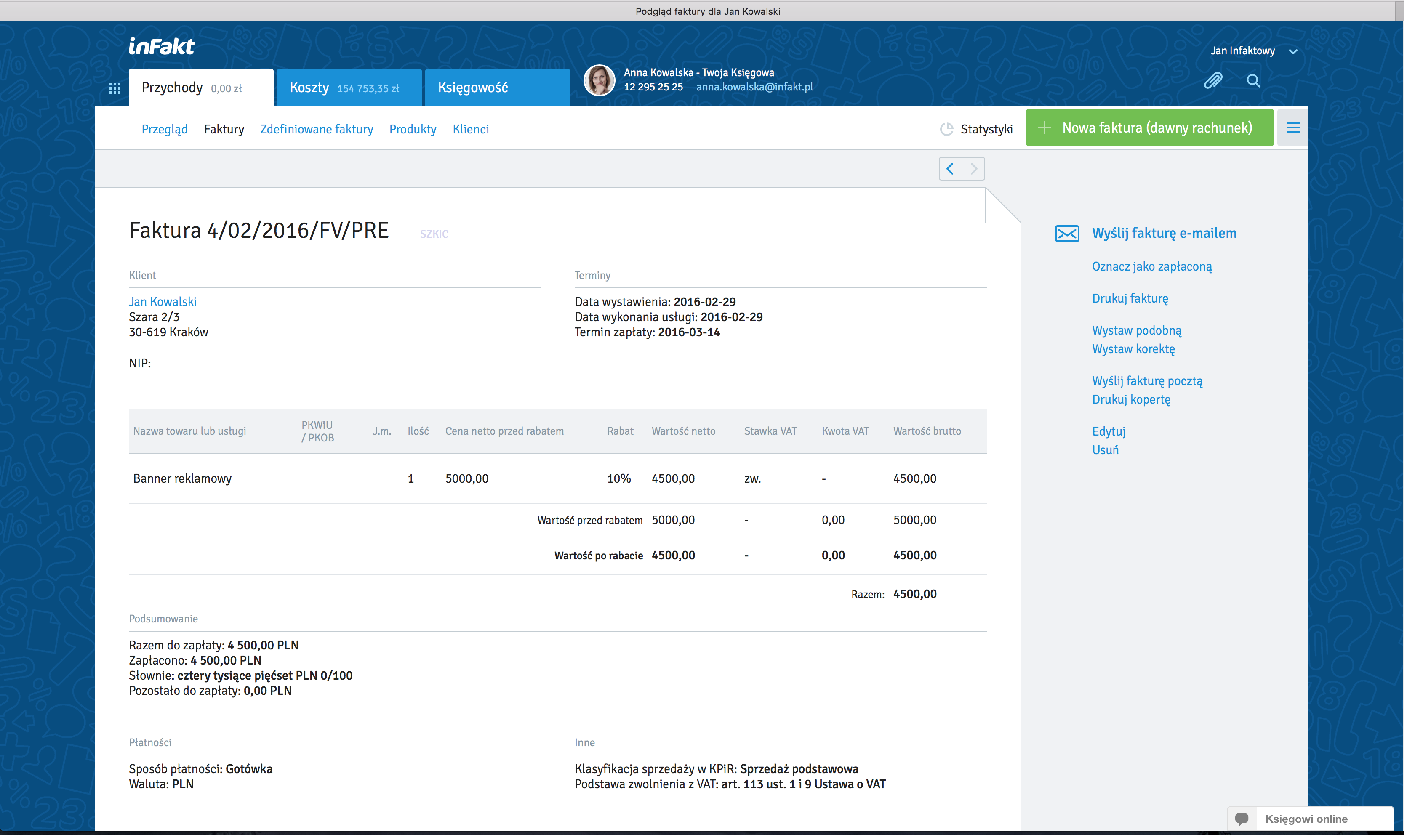Click Anna Kowalska - Twoja Księgowa name
The height and width of the screenshot is (840, 1423).
tap(698, 72)
